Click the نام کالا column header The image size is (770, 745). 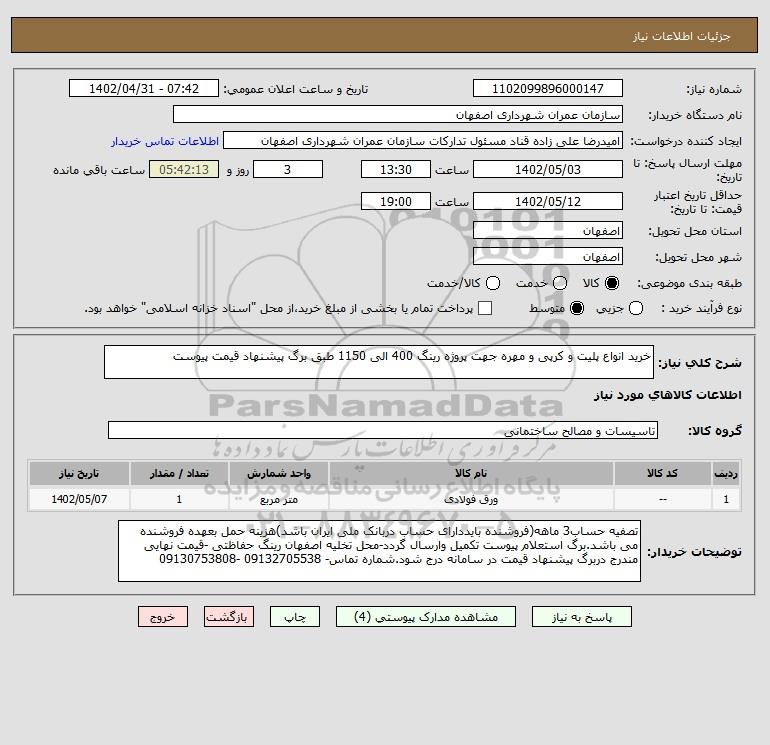point(471,473)
